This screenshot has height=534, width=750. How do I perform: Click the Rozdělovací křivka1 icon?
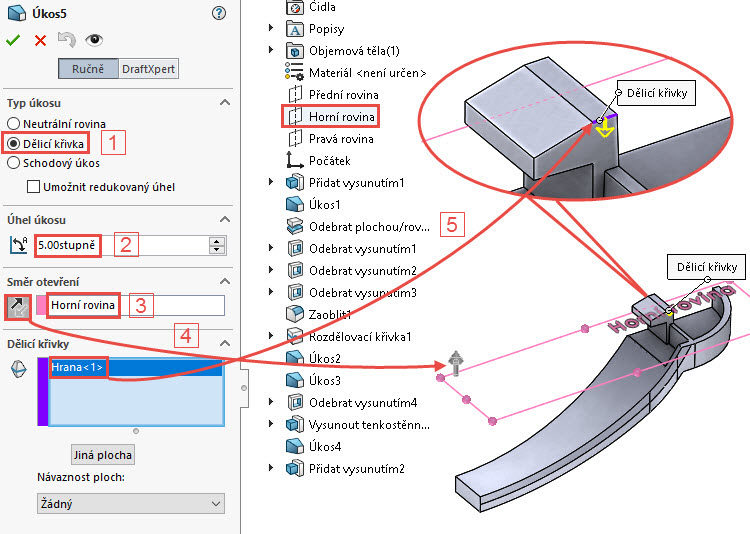coord(295,336)
